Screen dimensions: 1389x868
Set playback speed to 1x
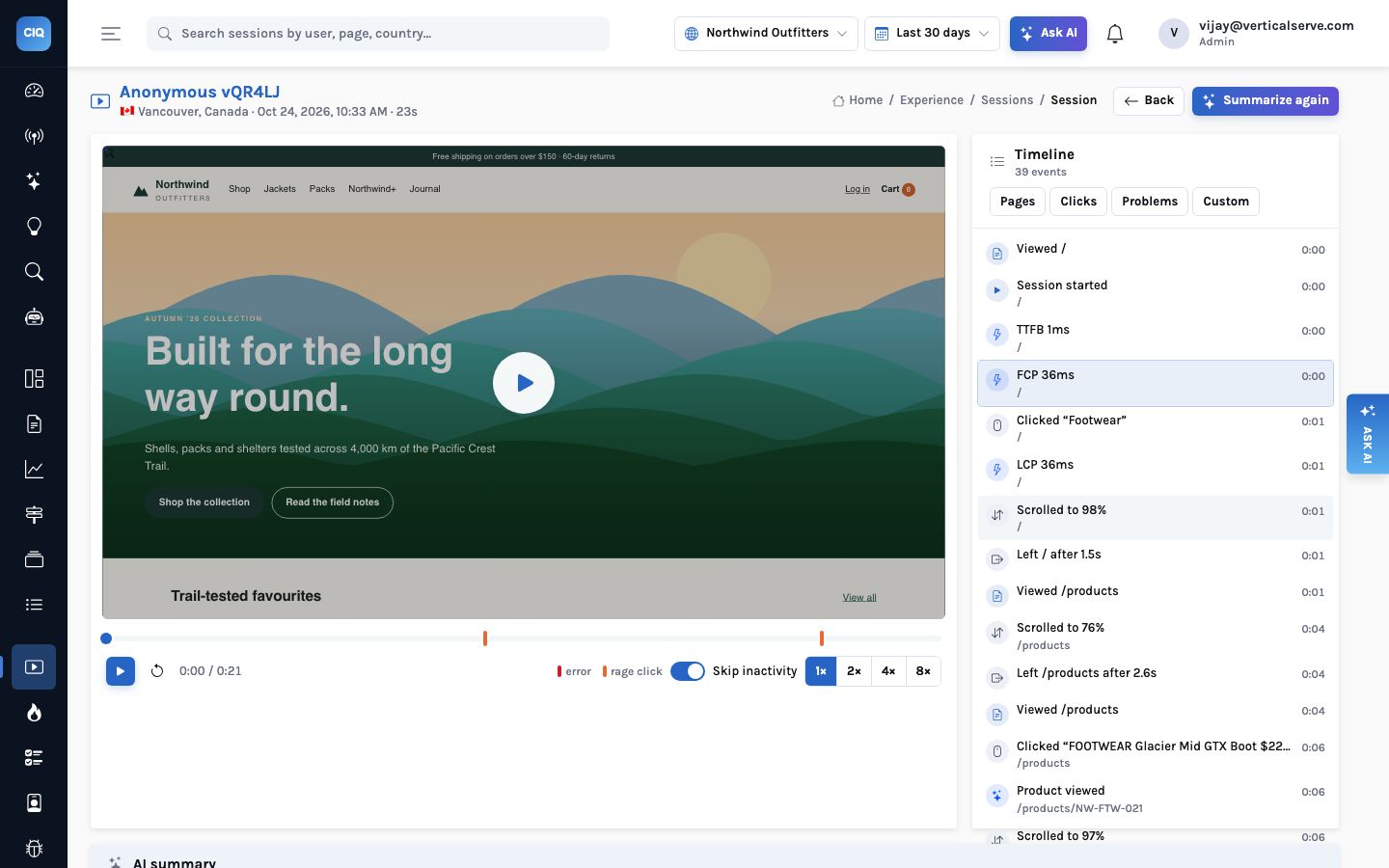pos(821,671)
